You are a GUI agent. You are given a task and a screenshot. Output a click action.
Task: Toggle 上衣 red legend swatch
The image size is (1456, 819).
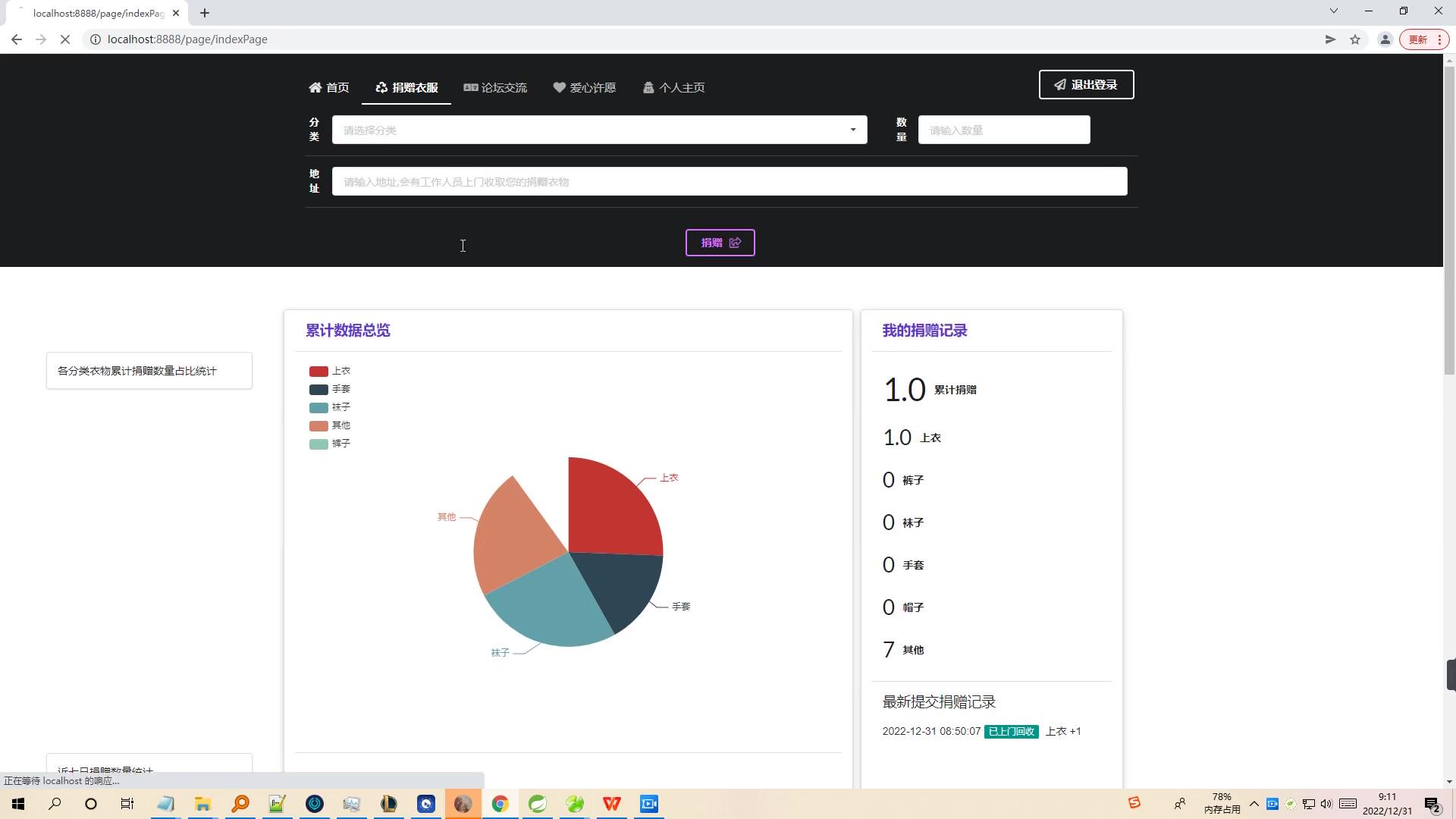click(x=318, y=371)
